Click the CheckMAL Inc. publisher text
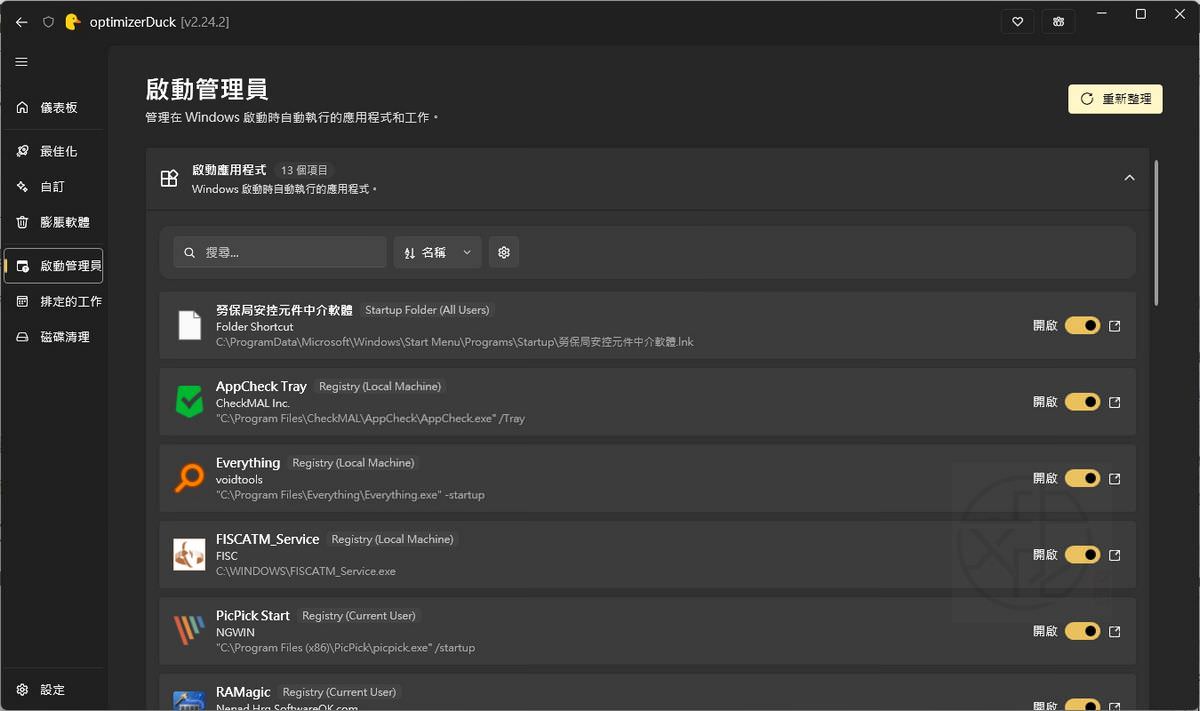 coord(253,403)
